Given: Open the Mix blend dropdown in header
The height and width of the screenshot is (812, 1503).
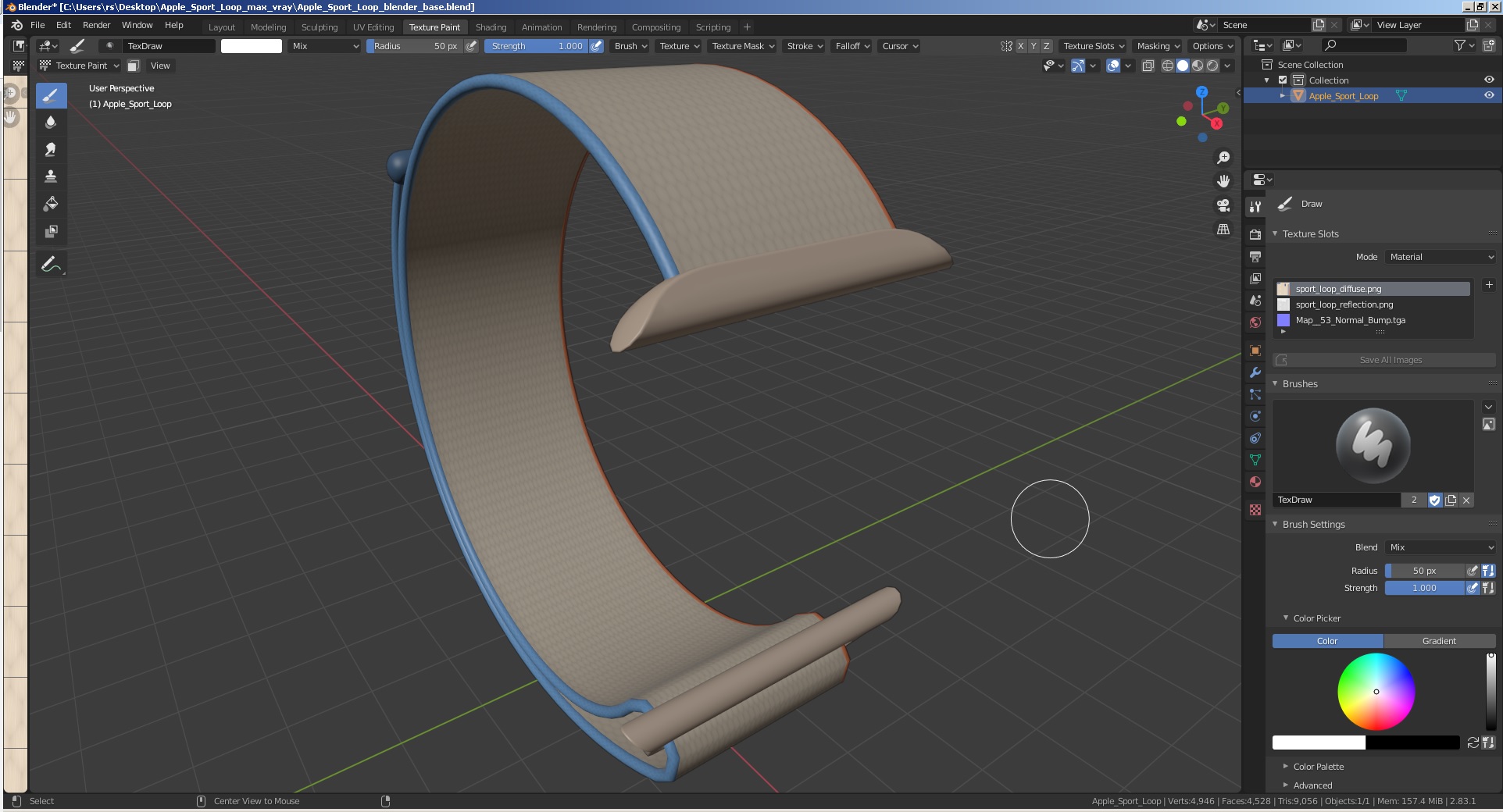Looking at the screenshot, I should (325, 46).
